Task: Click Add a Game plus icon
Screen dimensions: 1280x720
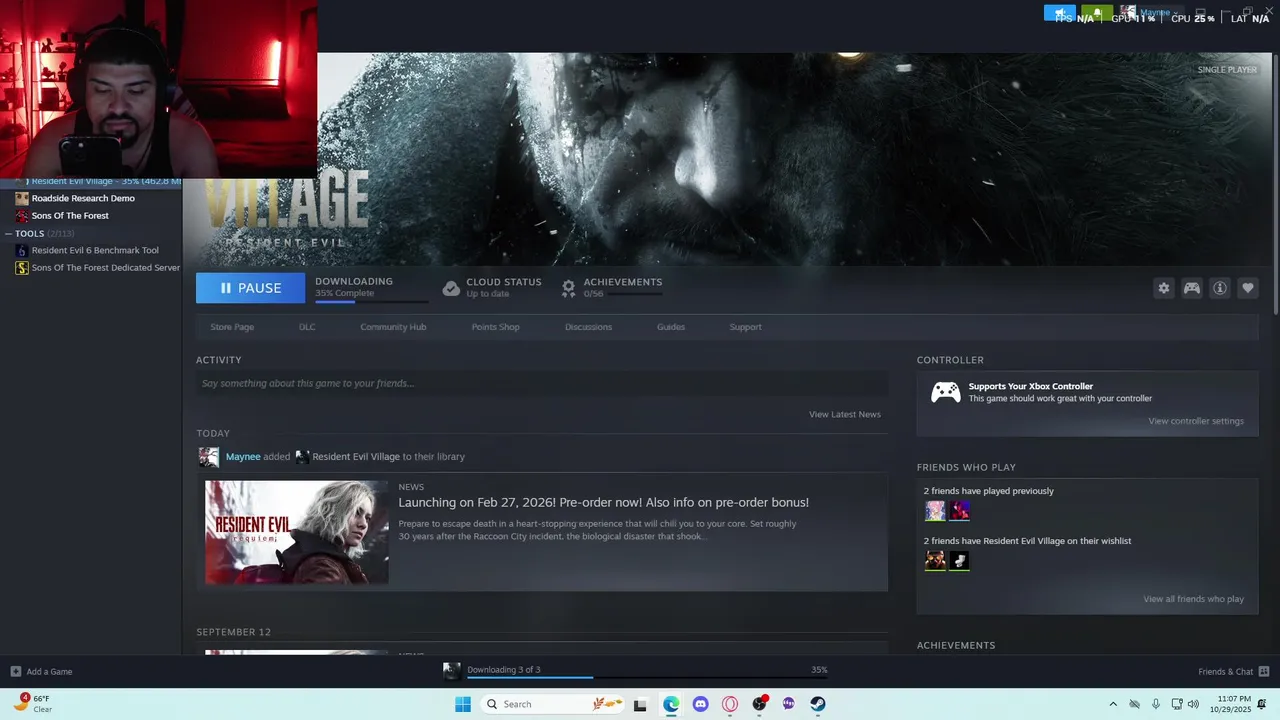Action: [x=15, y=672]
